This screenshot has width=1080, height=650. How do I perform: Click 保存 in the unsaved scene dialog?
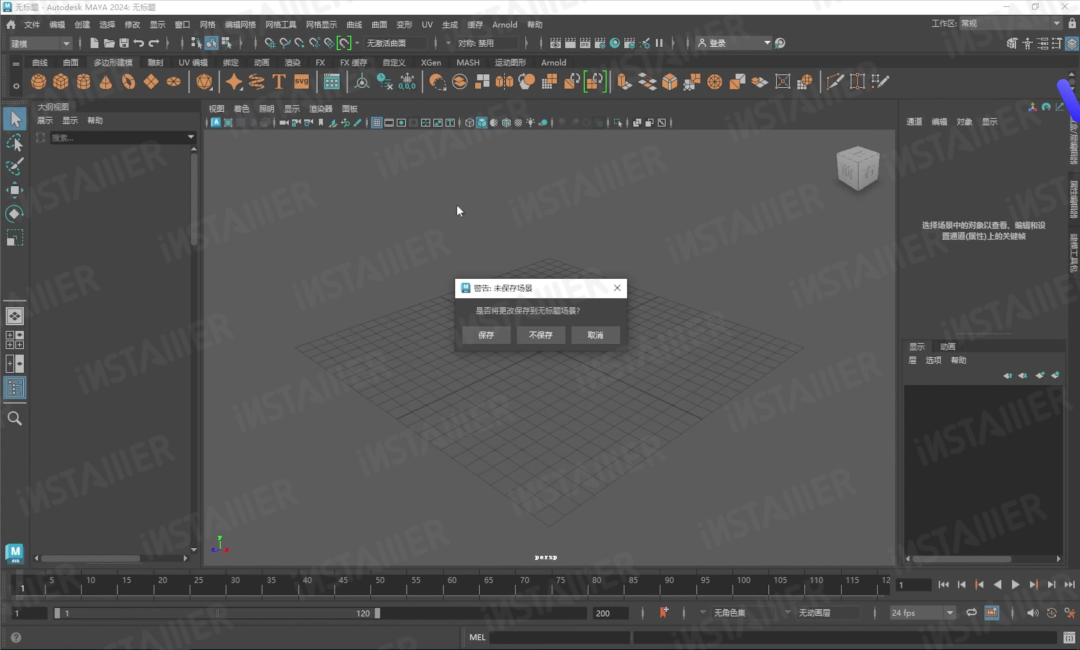(486, 335)
